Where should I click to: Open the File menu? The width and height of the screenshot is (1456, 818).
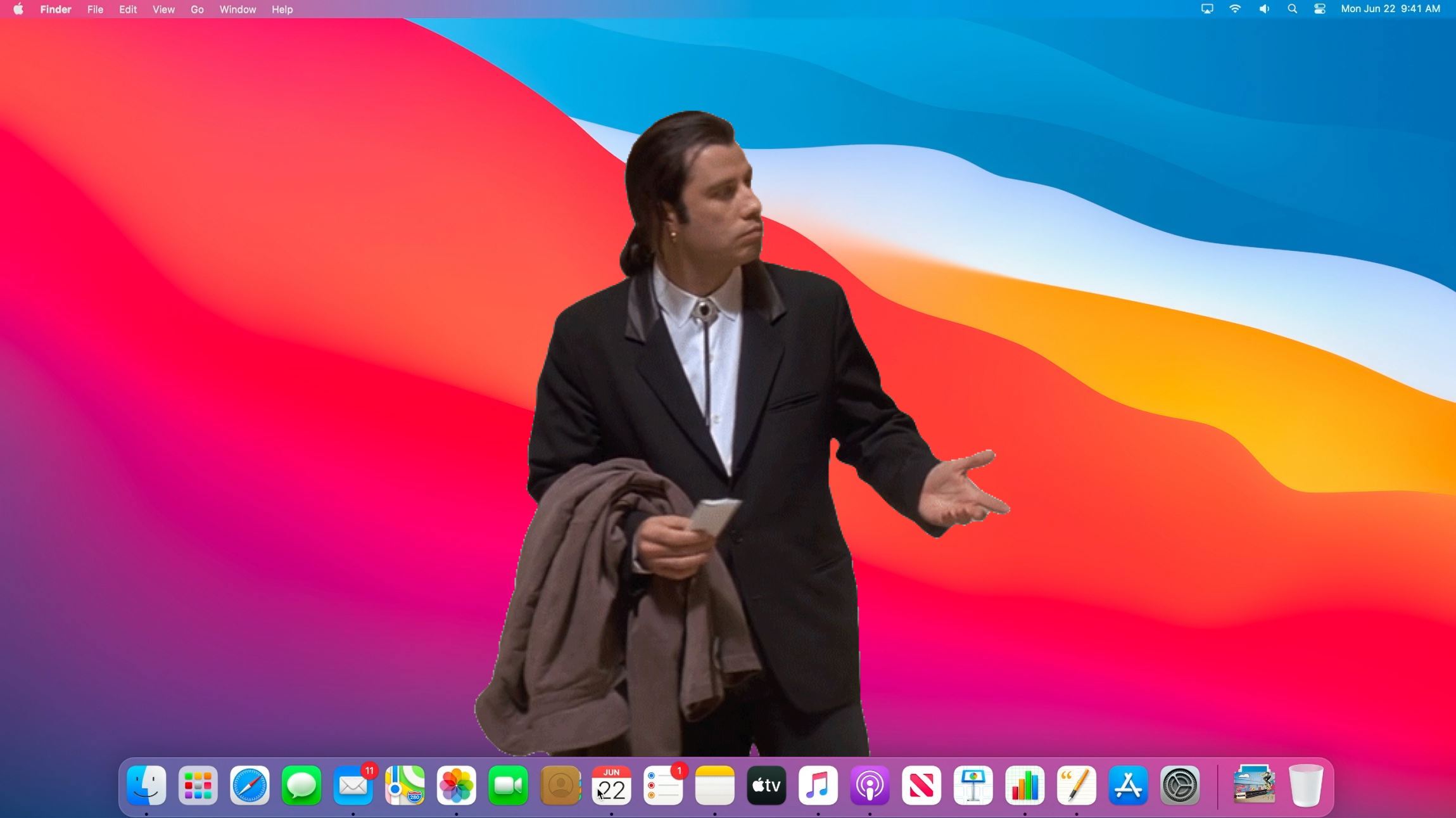coord(95,9)
